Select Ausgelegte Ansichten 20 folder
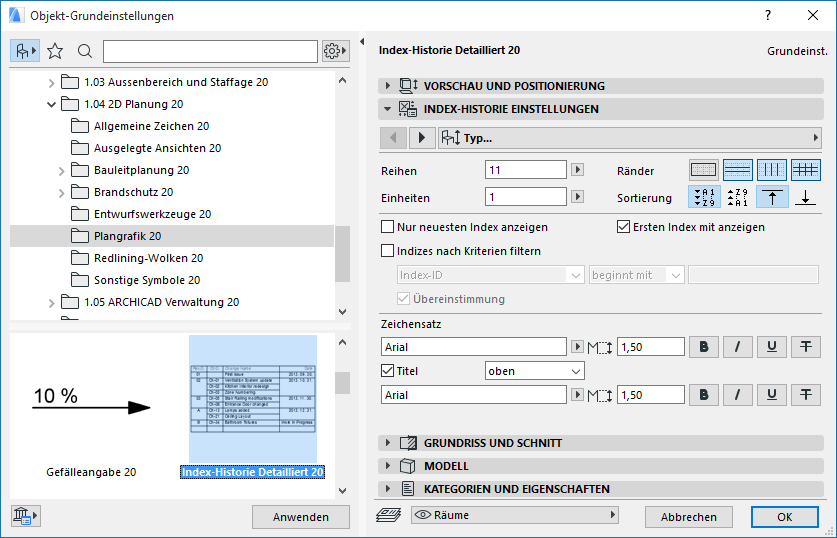837x538 pixels. click(x=157, y=148)
